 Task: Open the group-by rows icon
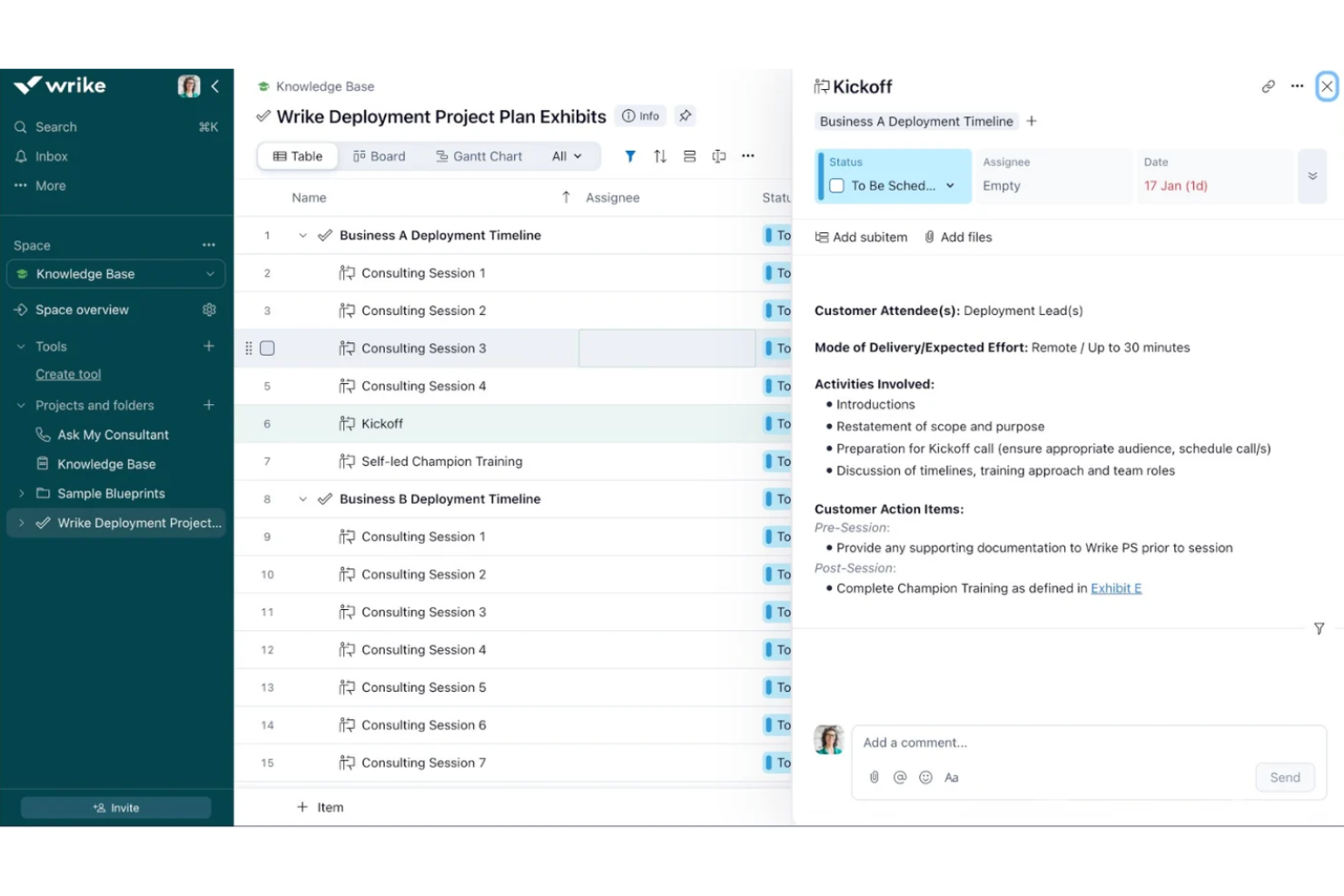690,156
